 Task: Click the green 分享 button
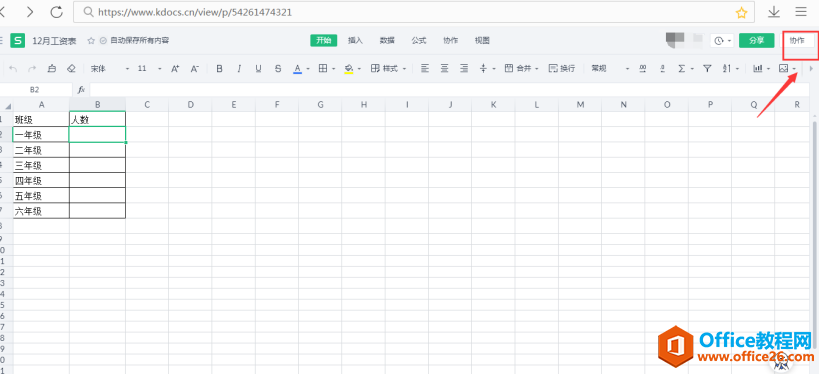756,40
